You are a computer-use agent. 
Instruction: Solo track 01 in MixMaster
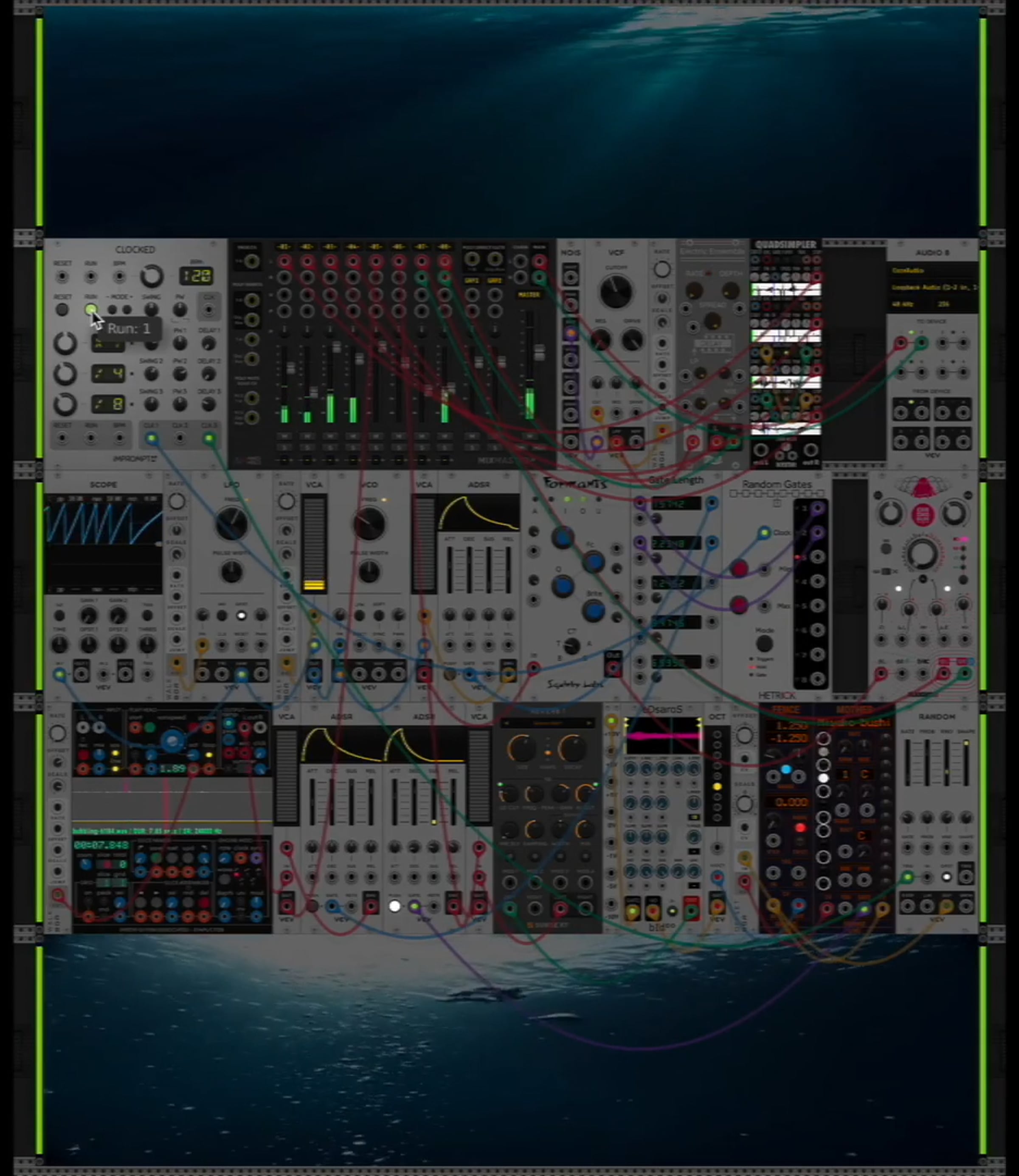coord(284,448)
